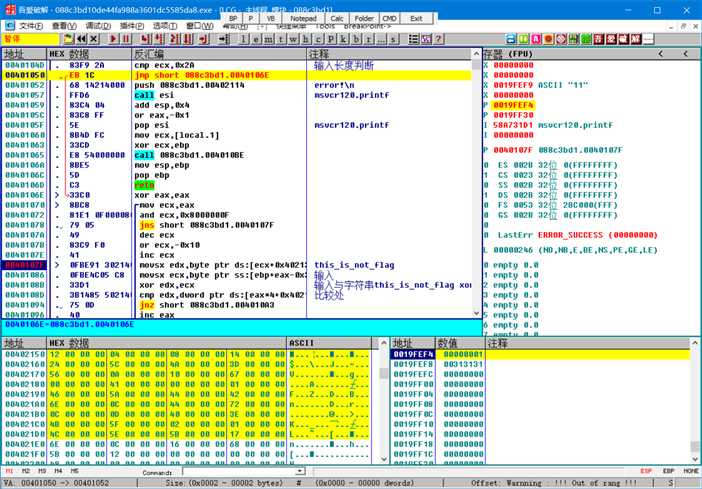This screenshot has height=489, width=702.
Task: Click the Execute till return icon
Action: pos(204,39)
